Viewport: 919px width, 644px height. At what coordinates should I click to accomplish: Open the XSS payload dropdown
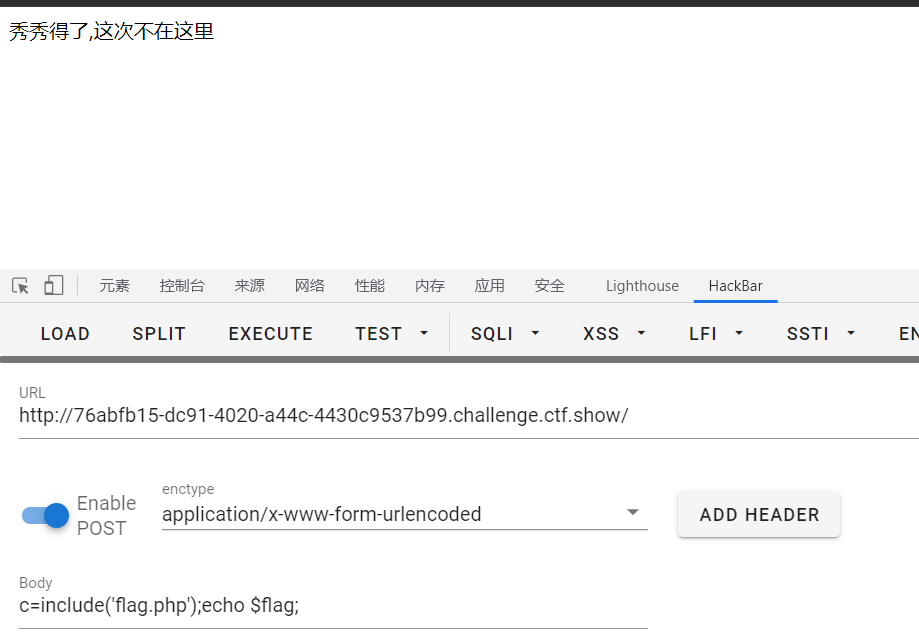pyautogui.click(x=613, y=333)
